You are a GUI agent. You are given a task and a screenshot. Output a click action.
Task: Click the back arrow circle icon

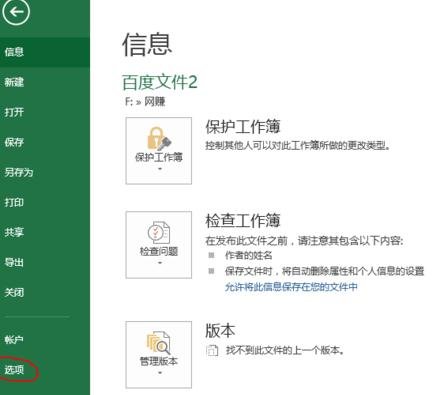[16, 12]
